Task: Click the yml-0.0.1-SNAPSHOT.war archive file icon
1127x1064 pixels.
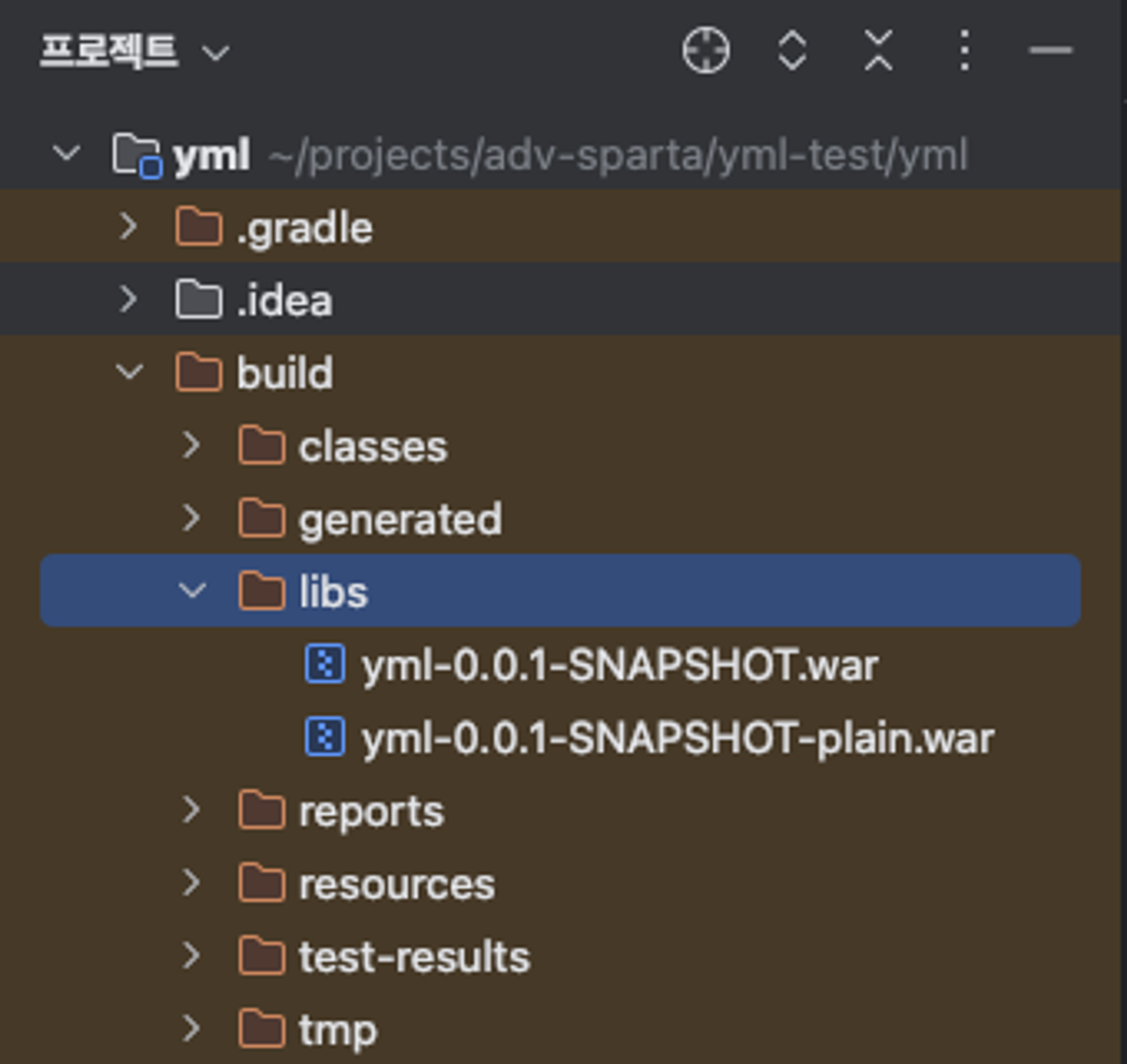Action: tap(325, 663)
